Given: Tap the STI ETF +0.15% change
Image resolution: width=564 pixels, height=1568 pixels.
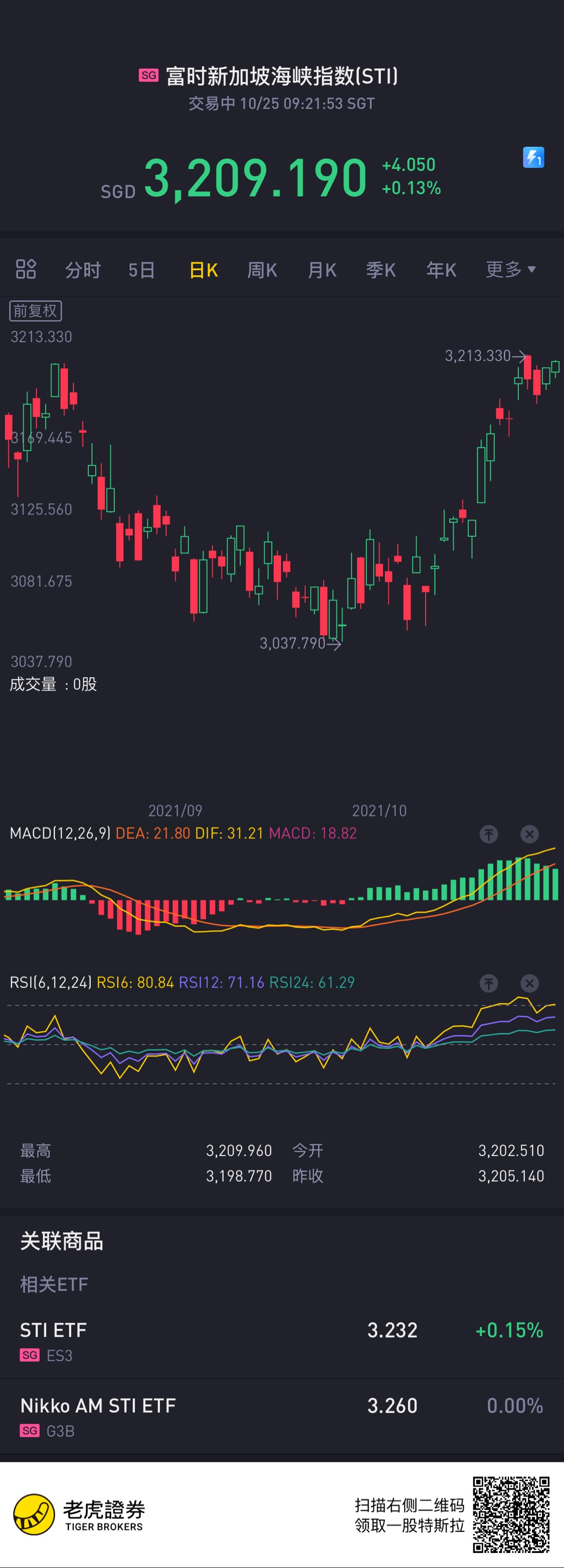Looking at the screenshot, I should (x=509, y=1330).
